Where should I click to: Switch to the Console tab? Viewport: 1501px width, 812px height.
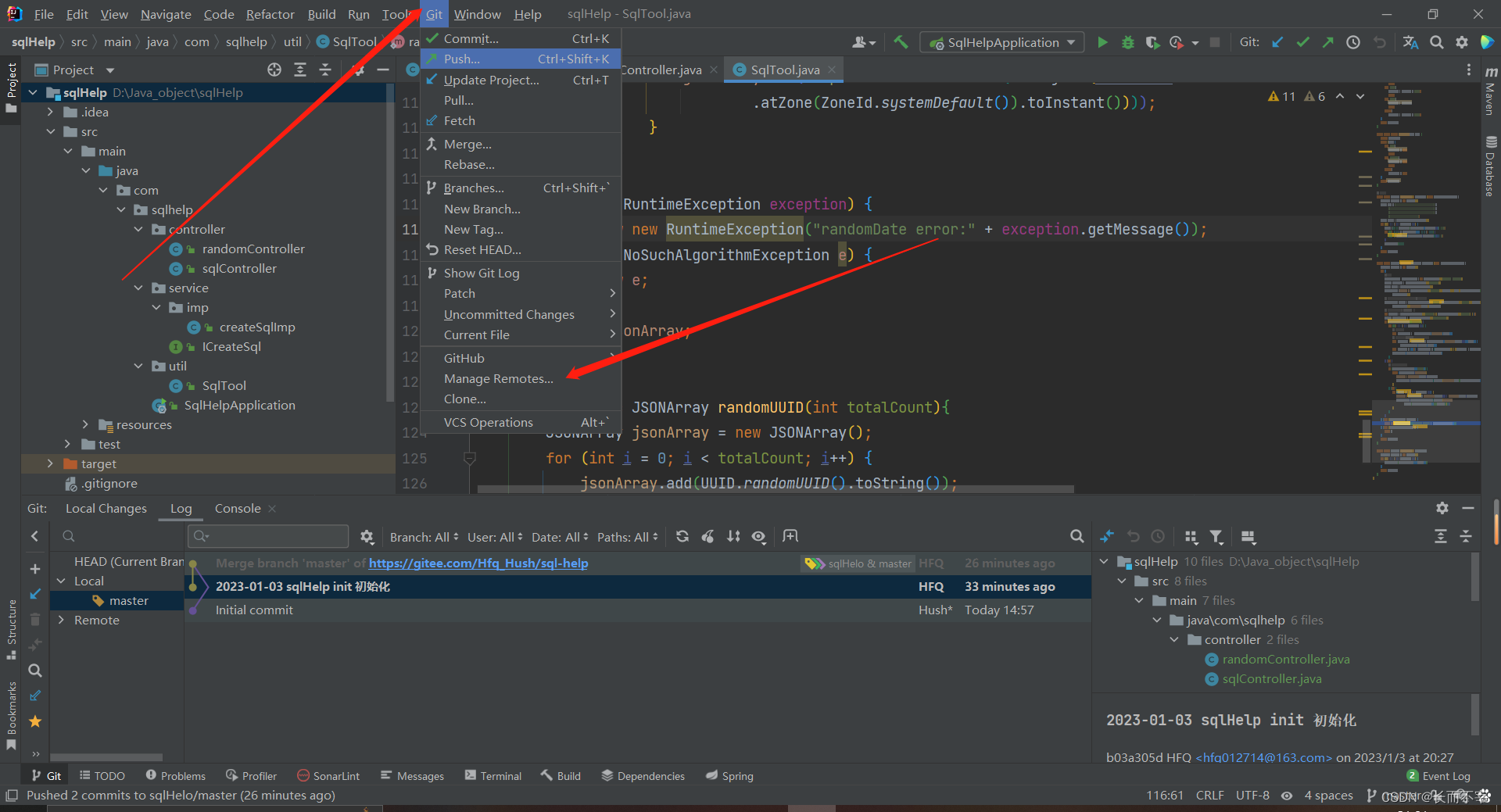point(238,508)
